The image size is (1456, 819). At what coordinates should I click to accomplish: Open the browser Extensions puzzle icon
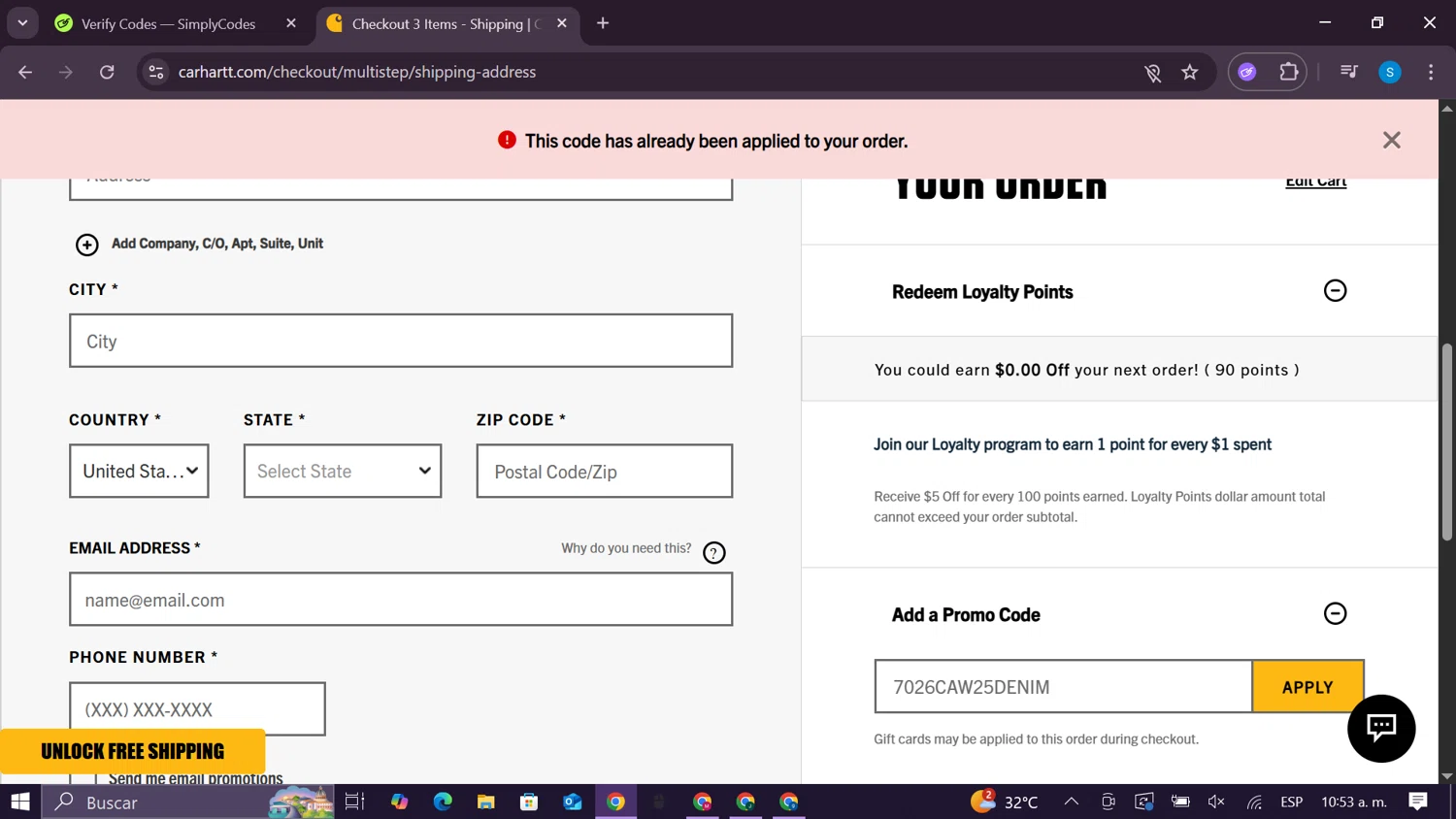[1289, 72]
